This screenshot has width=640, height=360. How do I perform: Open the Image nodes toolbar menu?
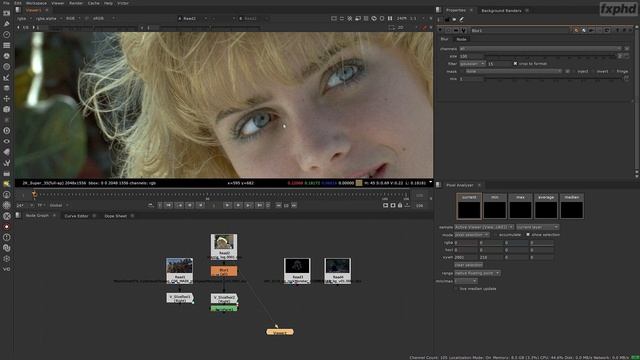click(7, 13)
